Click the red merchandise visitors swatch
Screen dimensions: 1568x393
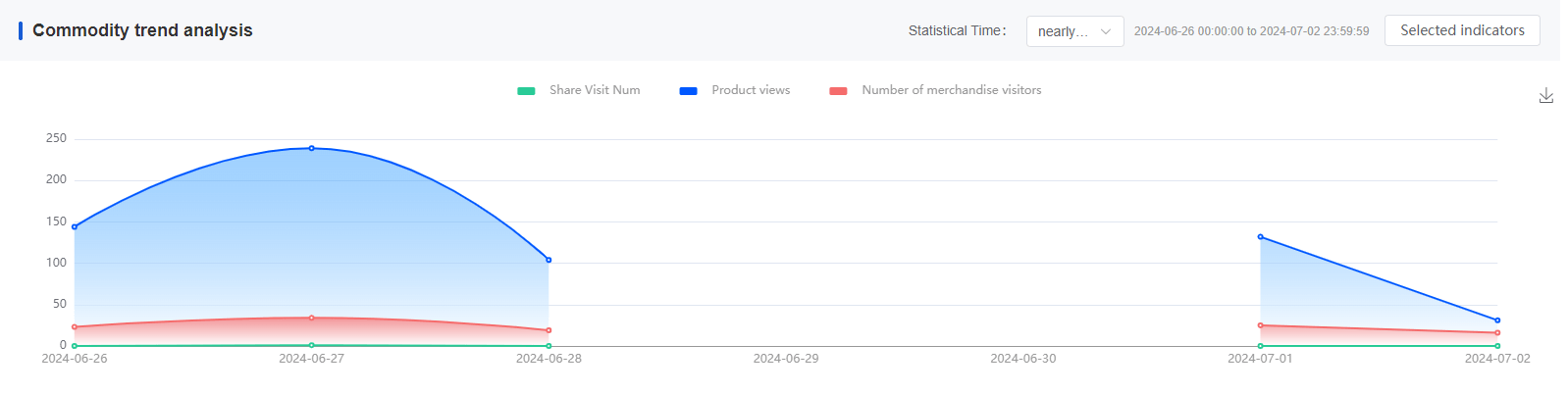tap(838, 91)
